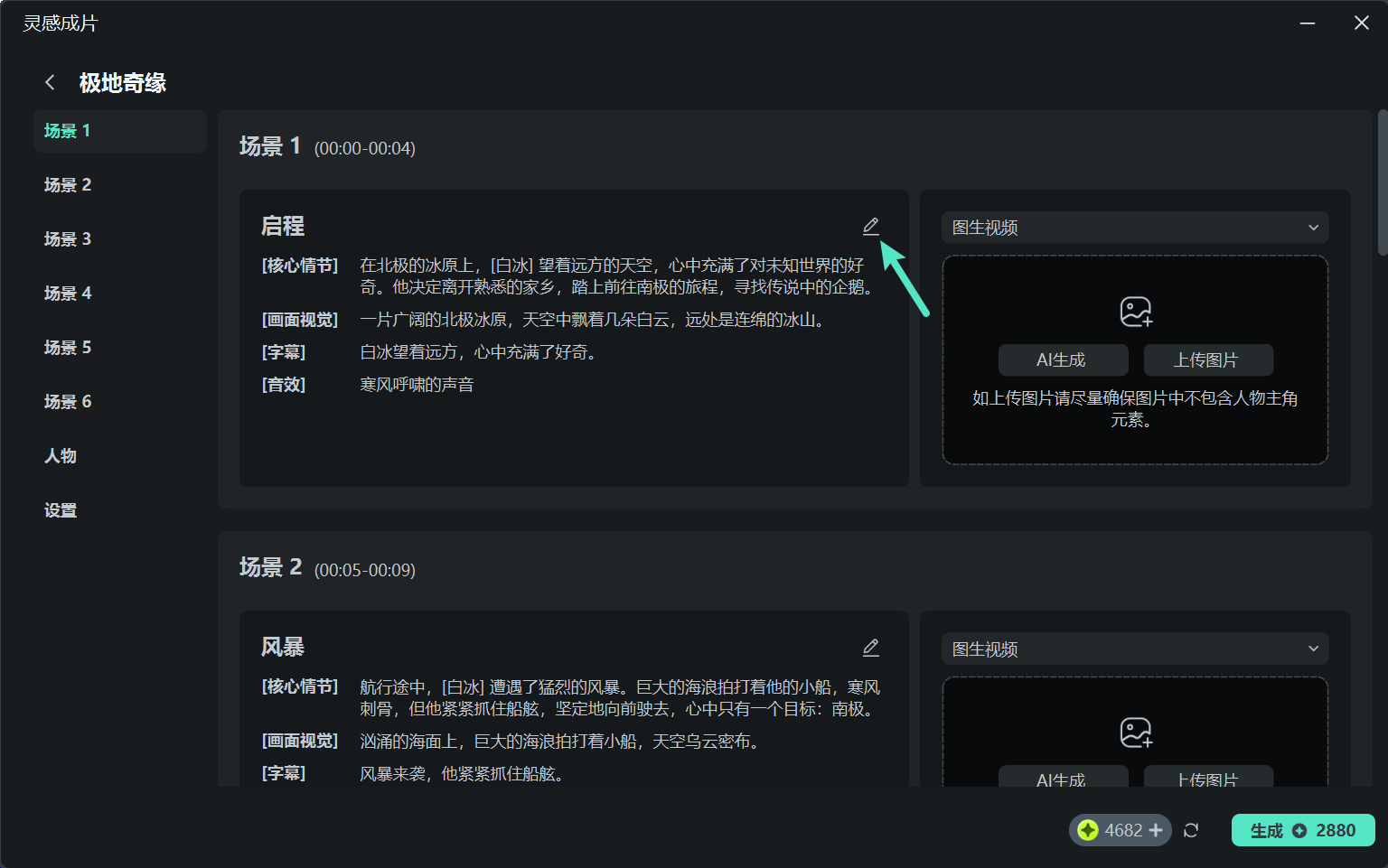
Task: Click the 灵感成片 window title
Action: [x=61, y=23]
